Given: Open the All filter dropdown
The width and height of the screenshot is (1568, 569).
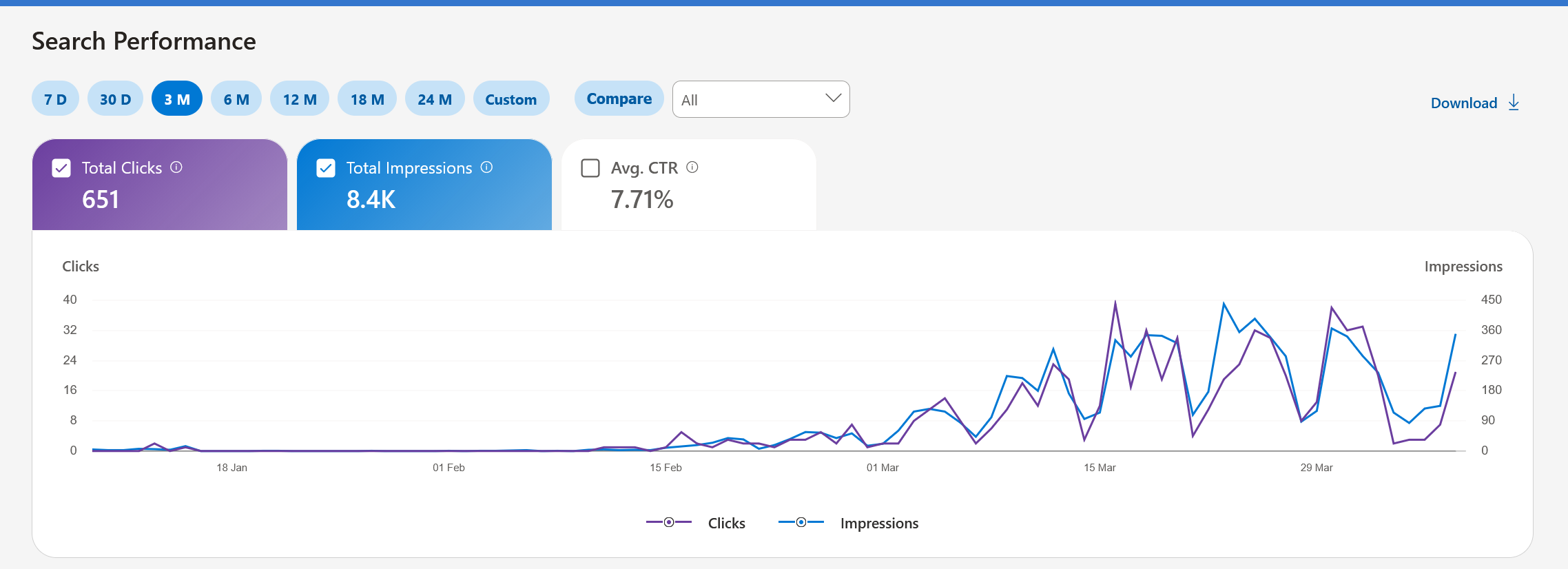Looking at the screenshot, I should [761, 99].
